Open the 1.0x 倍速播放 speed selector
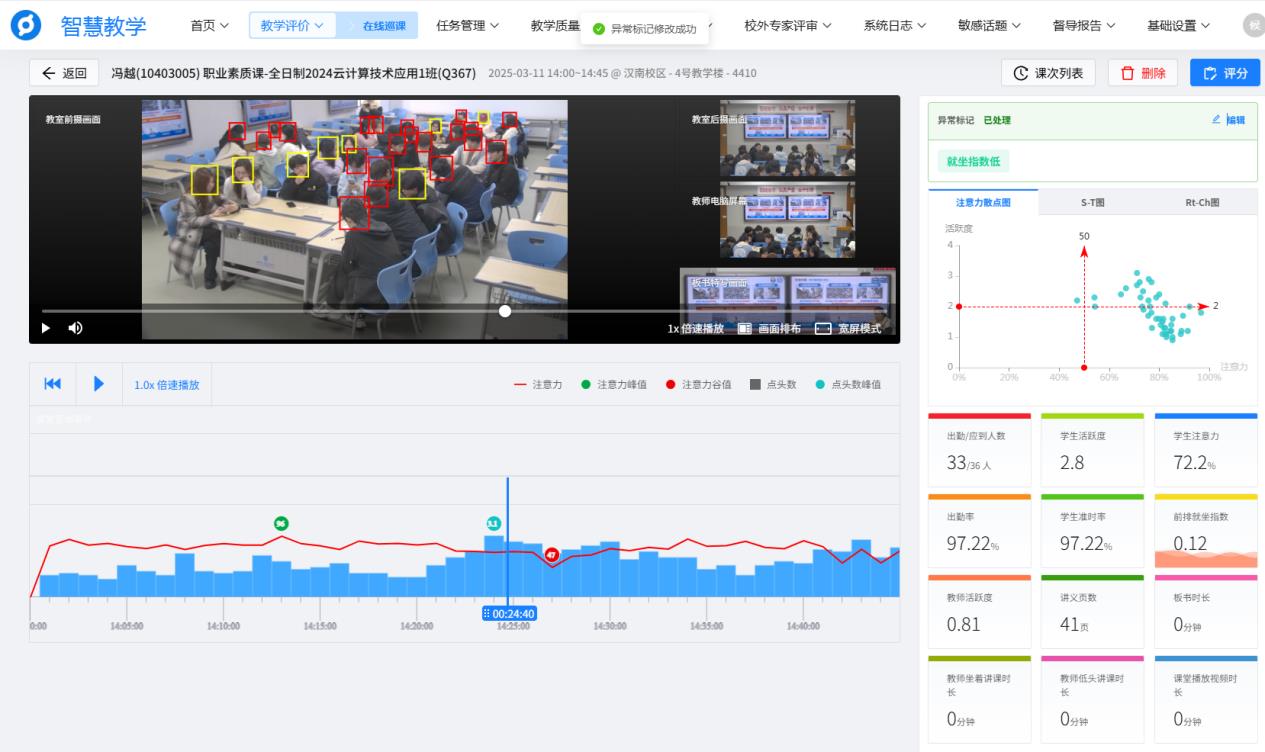The image size is (1265, 752). coord(167,385)
